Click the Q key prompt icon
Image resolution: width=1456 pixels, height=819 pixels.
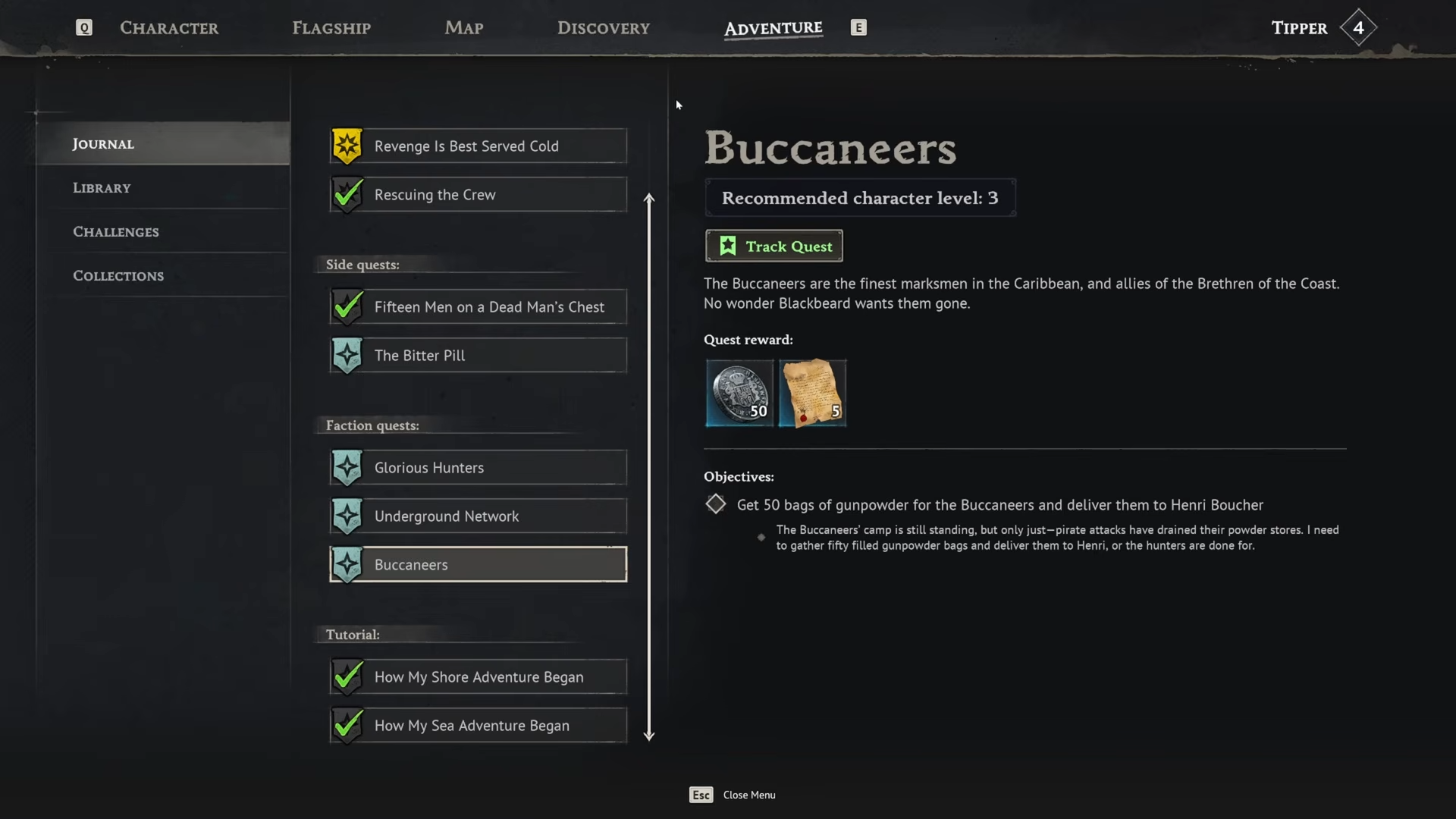coord(84,28)
